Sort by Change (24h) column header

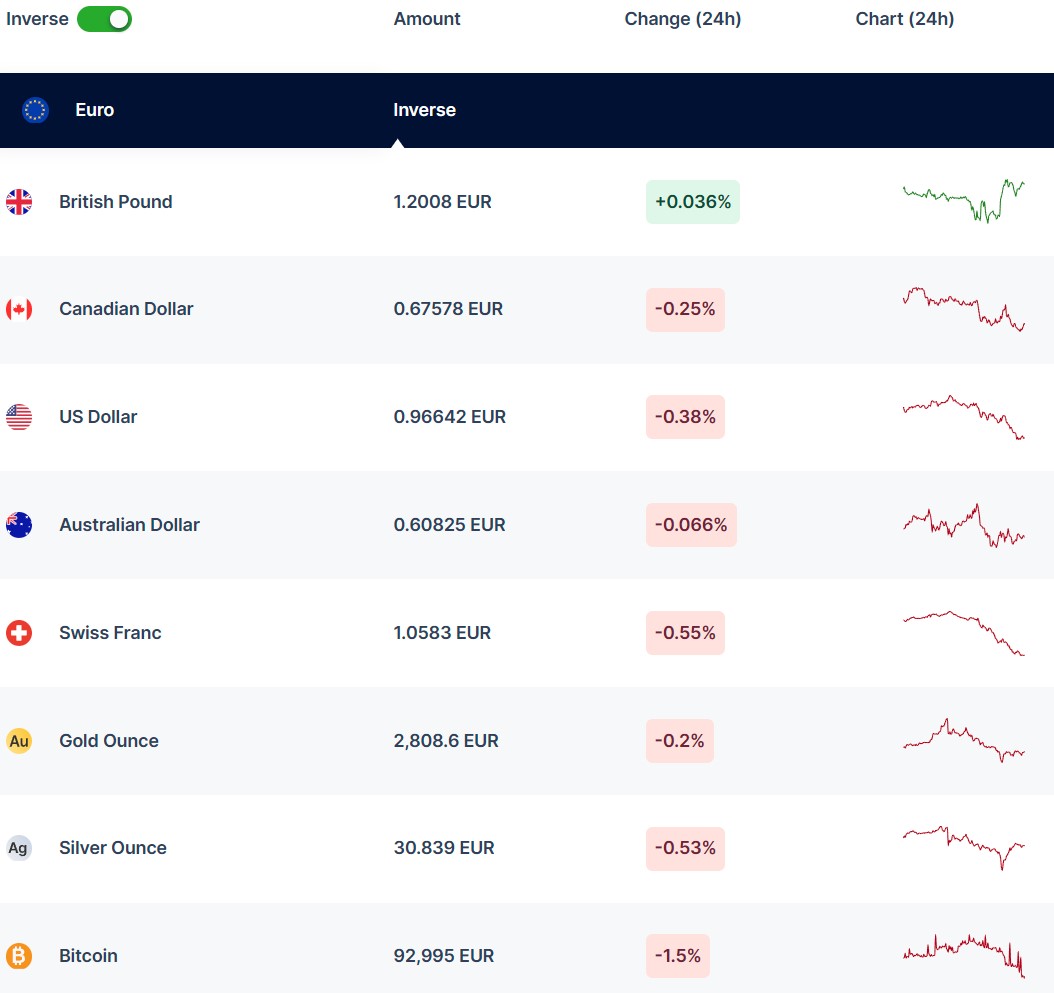682,19
